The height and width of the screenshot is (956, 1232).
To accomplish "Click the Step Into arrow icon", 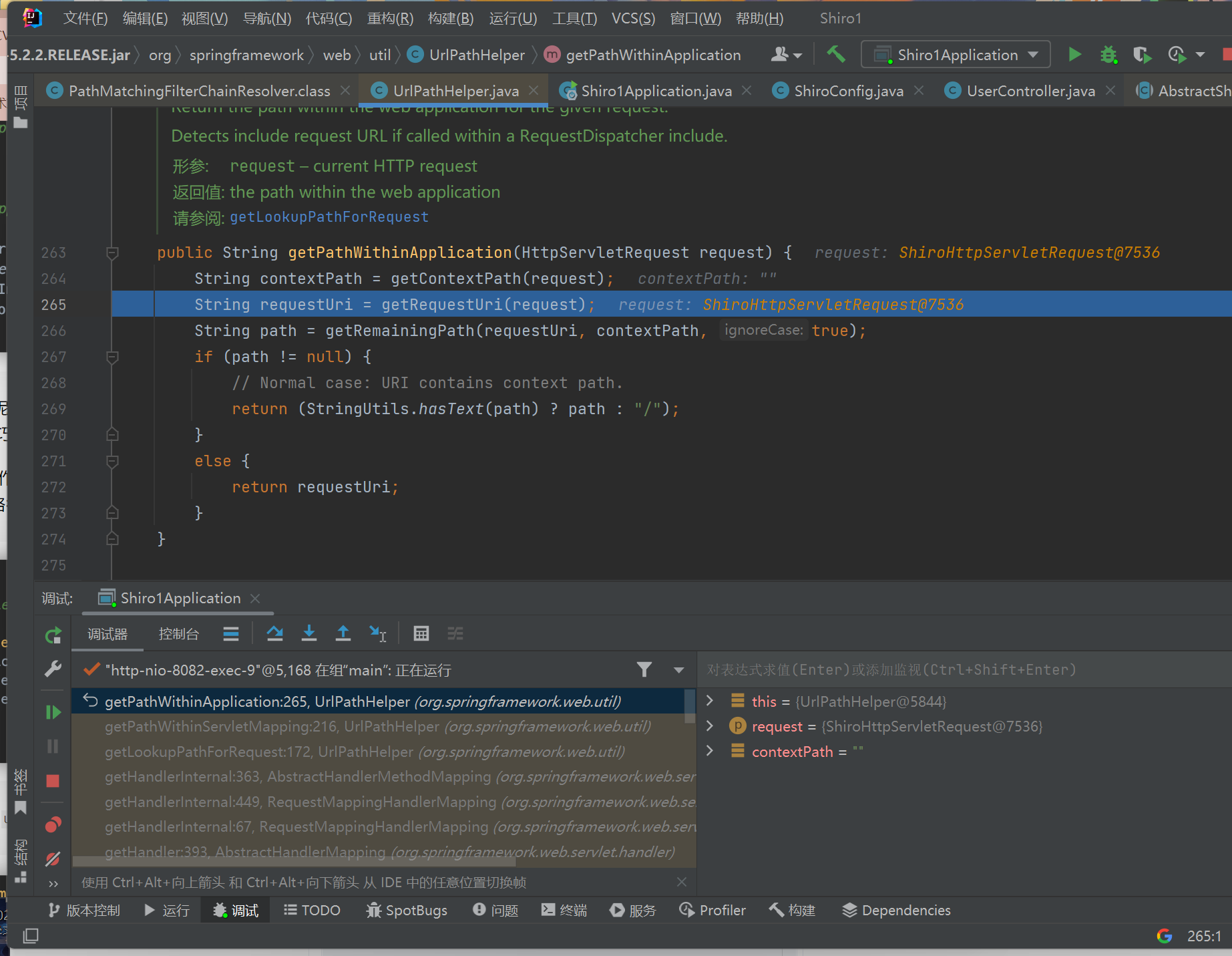I will pyautogui.click(x=309, y=633).
